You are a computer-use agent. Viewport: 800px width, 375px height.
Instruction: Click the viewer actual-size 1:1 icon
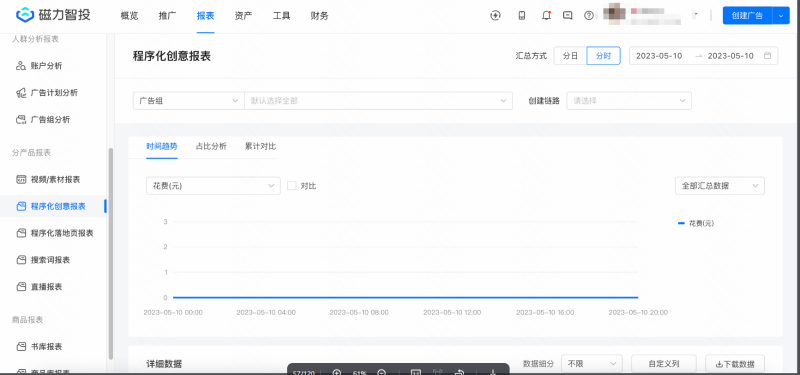416,371
